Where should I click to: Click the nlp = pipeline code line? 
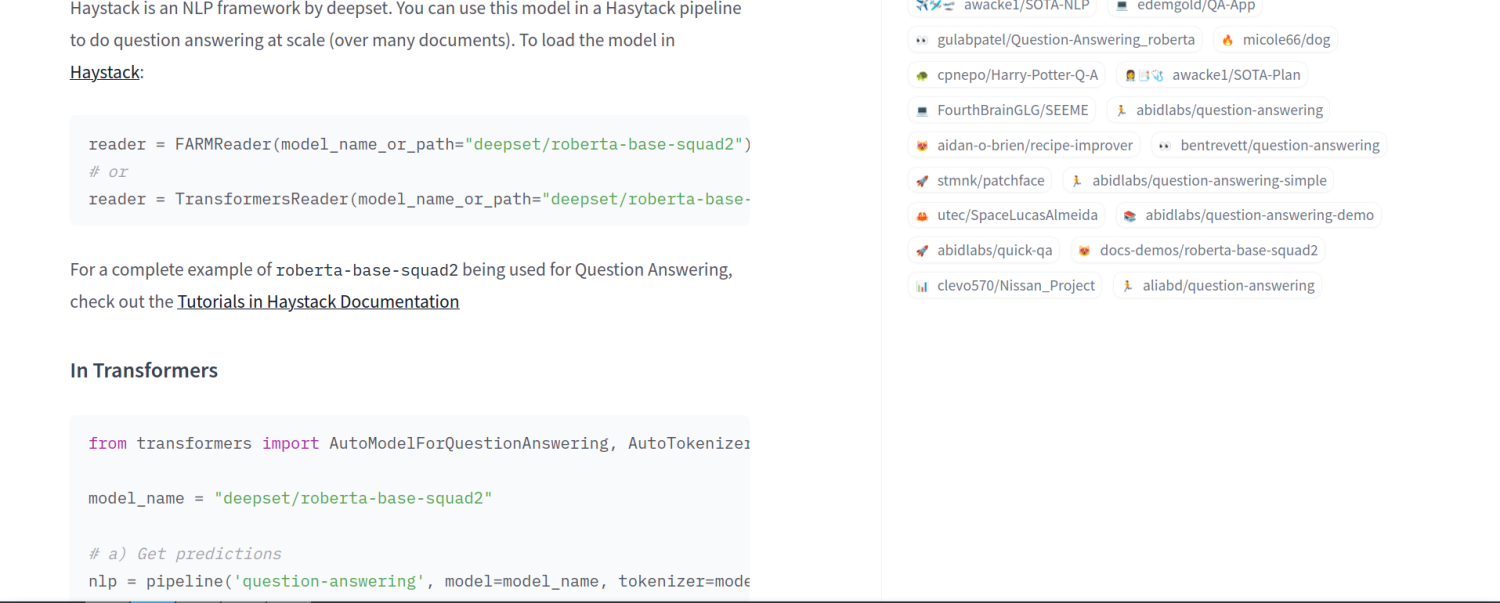coord(419,581)
